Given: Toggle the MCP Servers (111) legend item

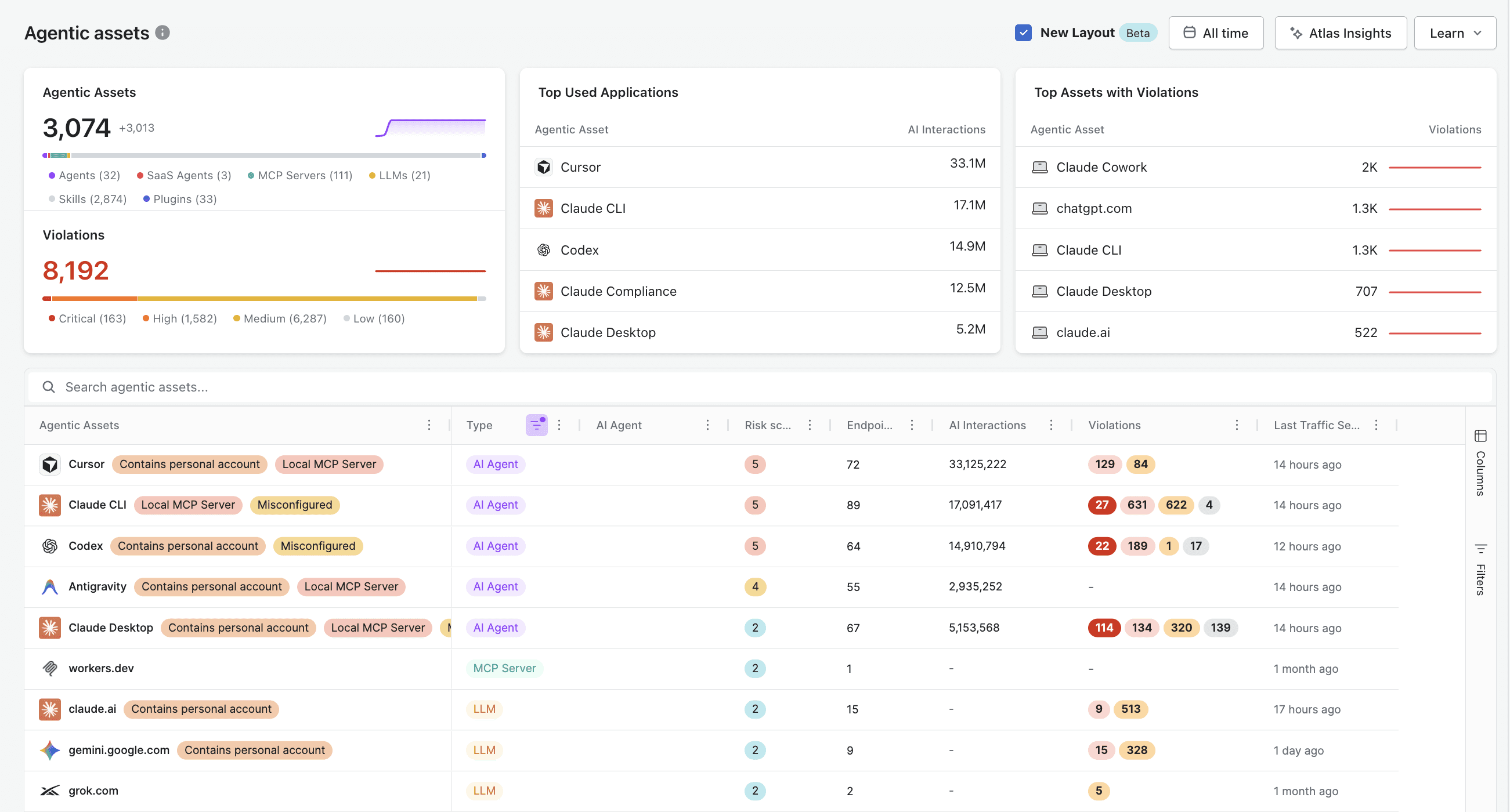Looking at the screenshot, I should tap(300, 175).
